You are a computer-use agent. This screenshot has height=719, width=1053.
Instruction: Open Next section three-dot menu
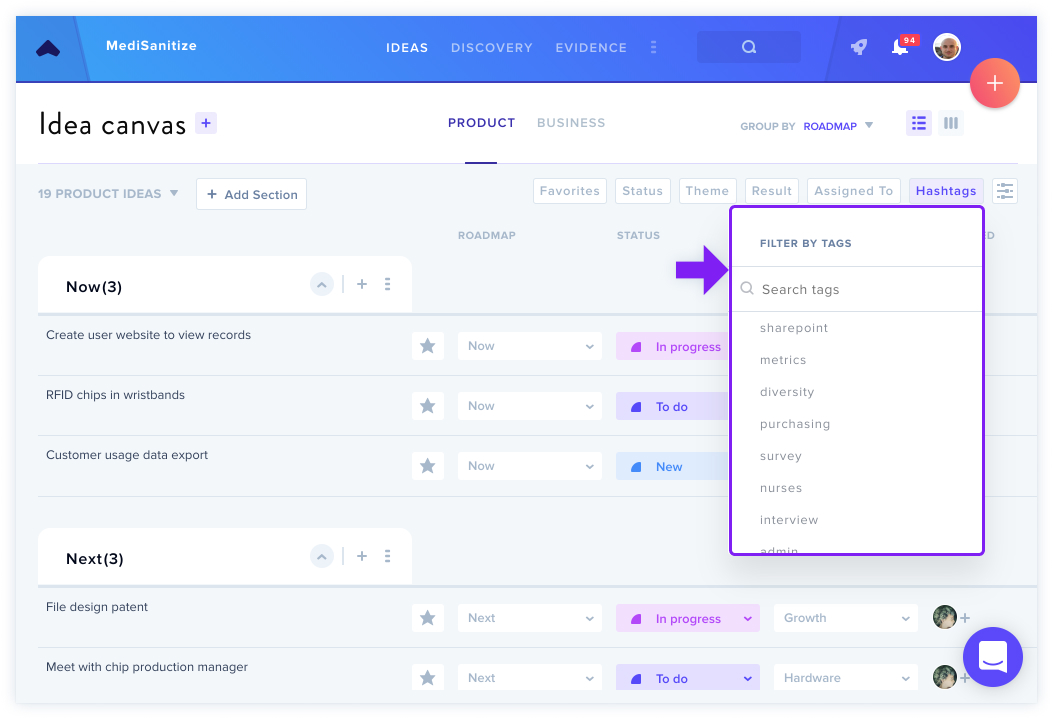point(387,557)
